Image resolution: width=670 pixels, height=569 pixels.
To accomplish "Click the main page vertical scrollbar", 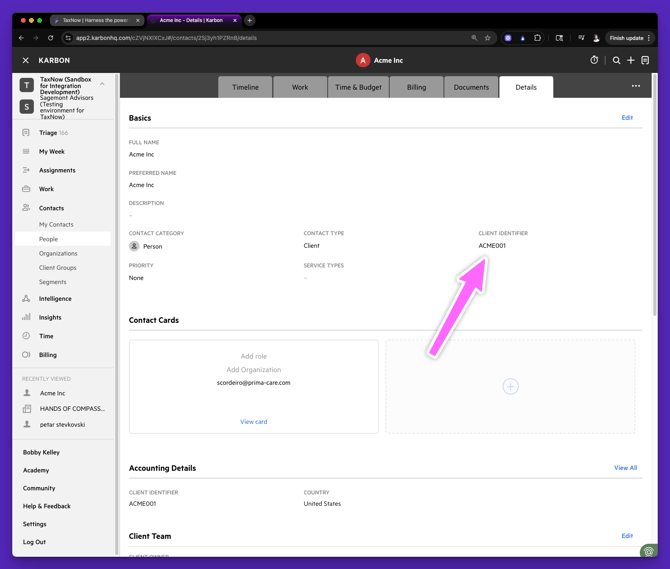I will (655, 195).
